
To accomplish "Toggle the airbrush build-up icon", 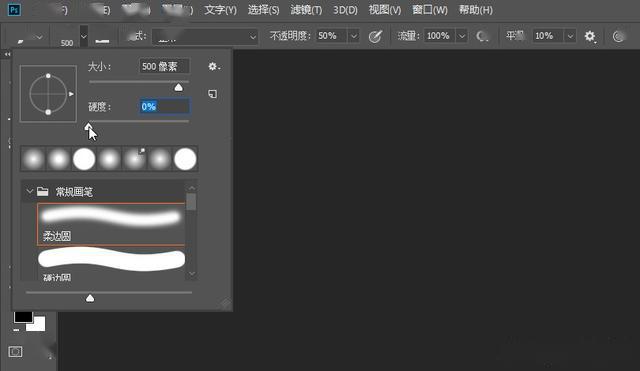I will 482,37.
